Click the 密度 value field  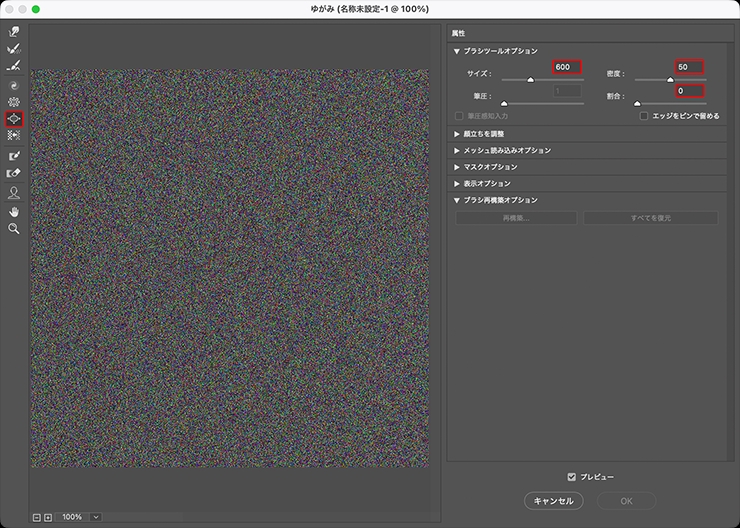[687, 67]
